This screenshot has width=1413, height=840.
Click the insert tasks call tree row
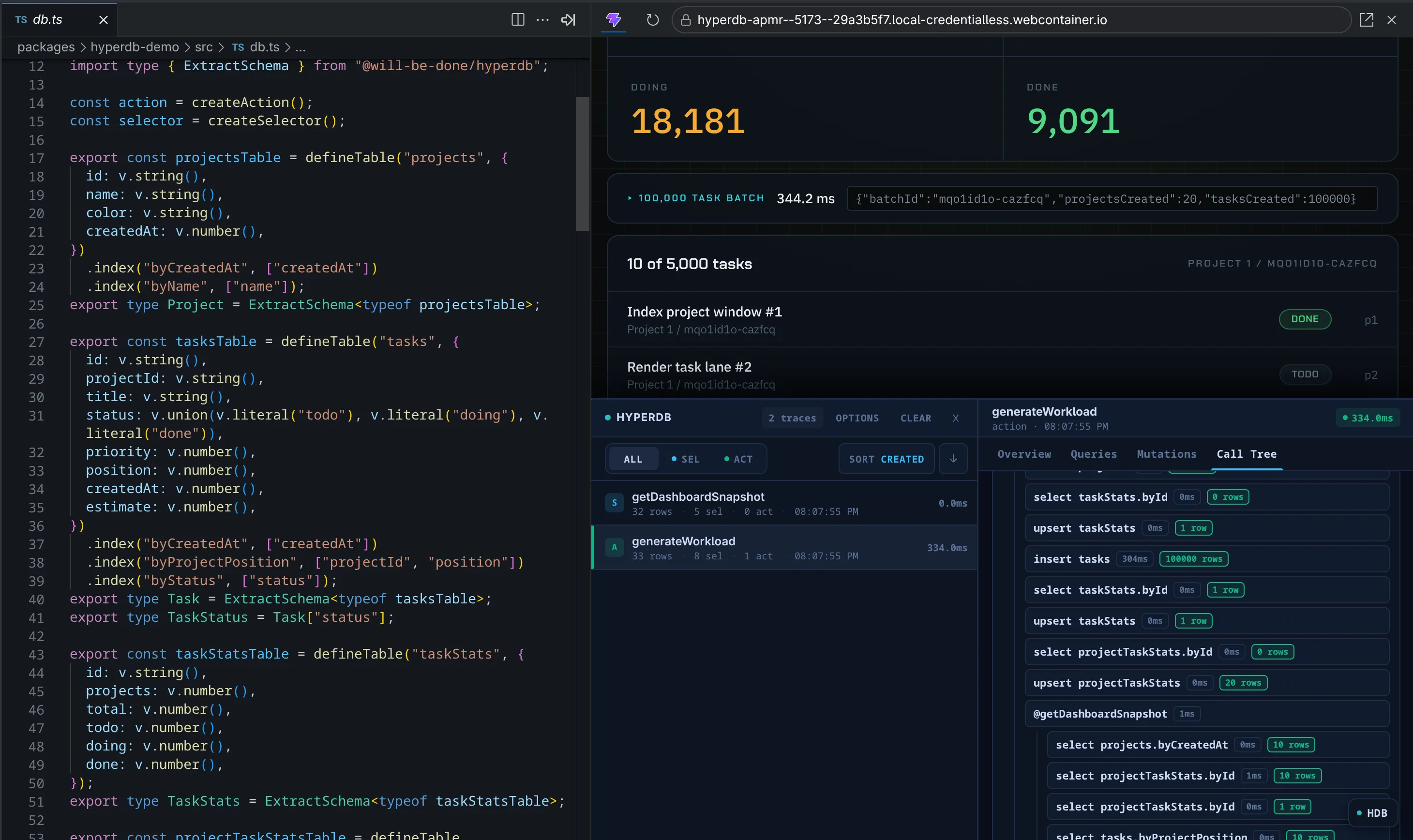1206,559
